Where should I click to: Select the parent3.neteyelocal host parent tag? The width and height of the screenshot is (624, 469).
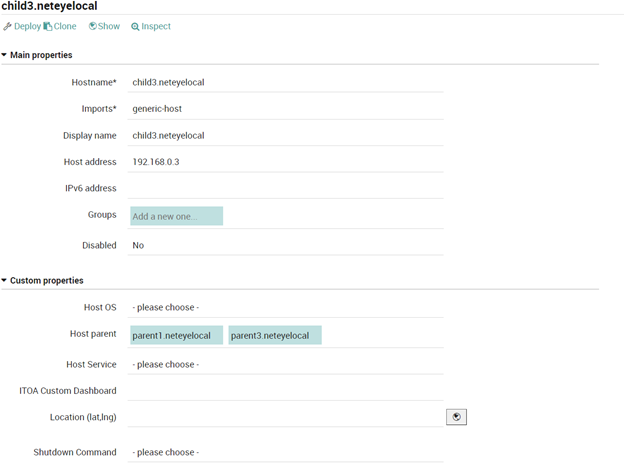pyautogui.click(x=275, y=335)
